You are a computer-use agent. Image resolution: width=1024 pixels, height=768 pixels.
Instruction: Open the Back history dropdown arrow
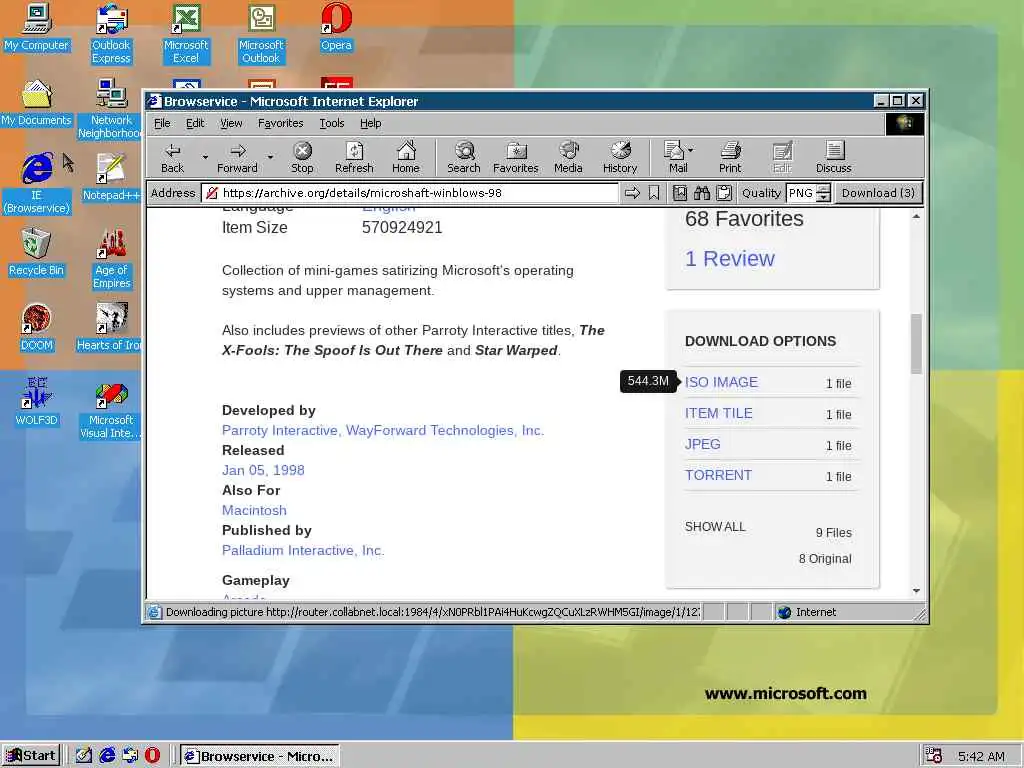[x=205, y=157]
